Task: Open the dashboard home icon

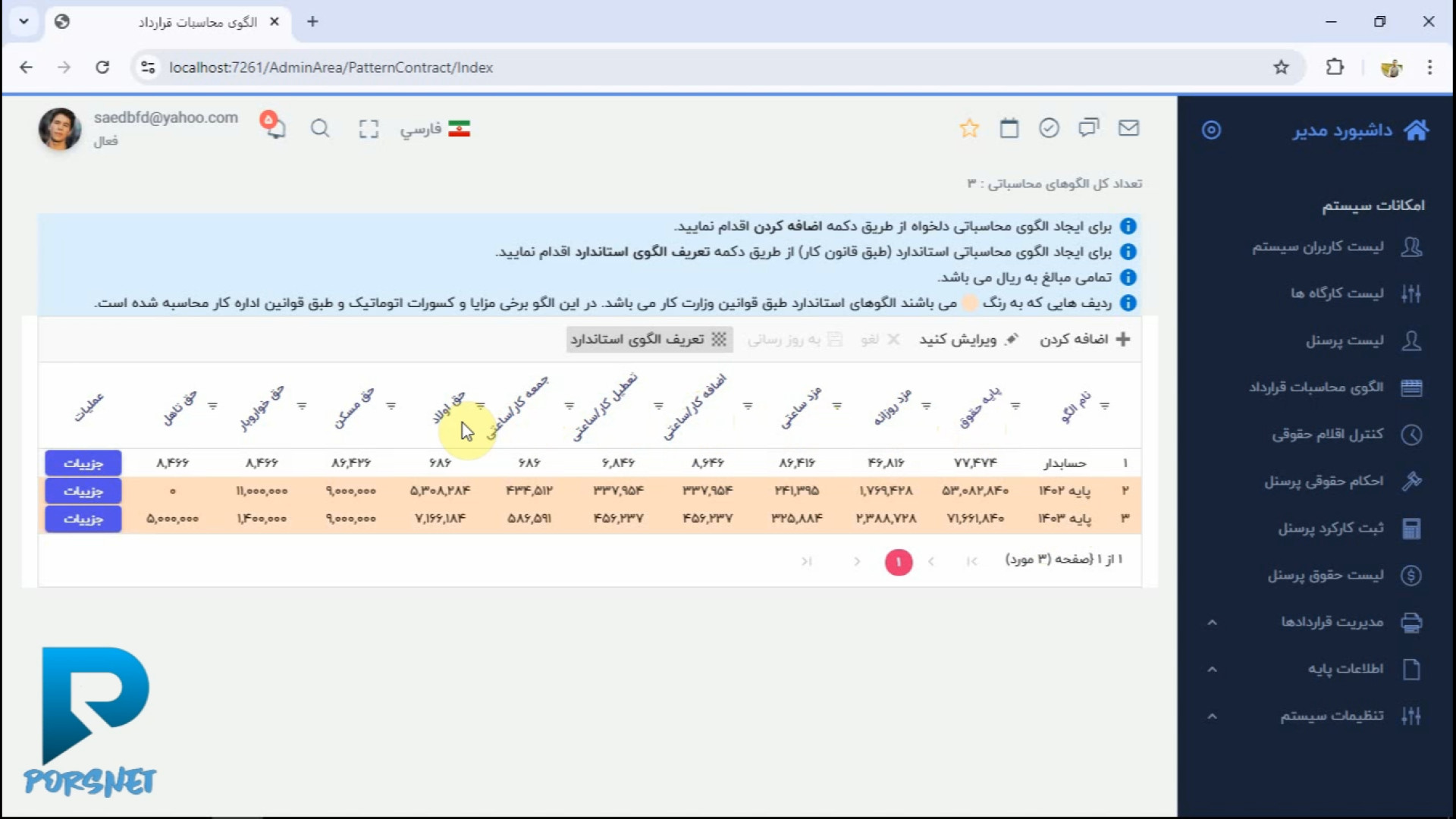Action: point(1416,130)
